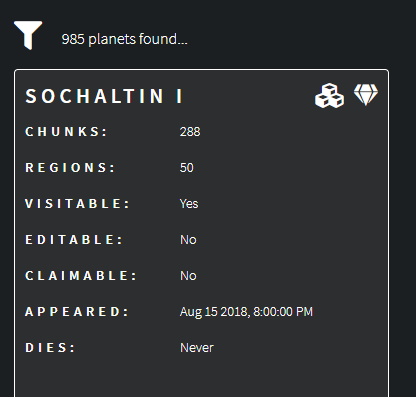Click the No value beside EDITABLE
Image resolution: width=416 pixels, height=397 pixels.
tap(188, 240)
